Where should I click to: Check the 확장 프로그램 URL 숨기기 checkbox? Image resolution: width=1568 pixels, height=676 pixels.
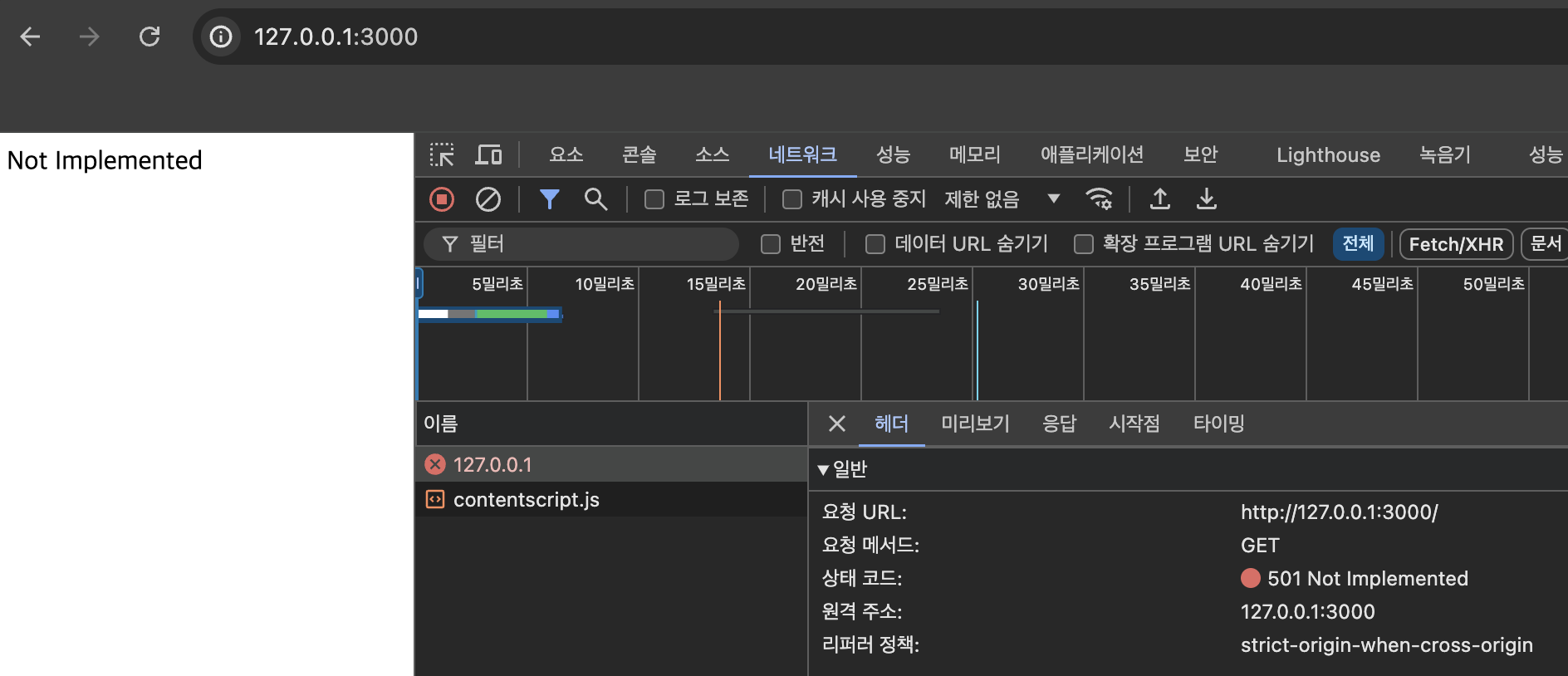[1084, 244]
